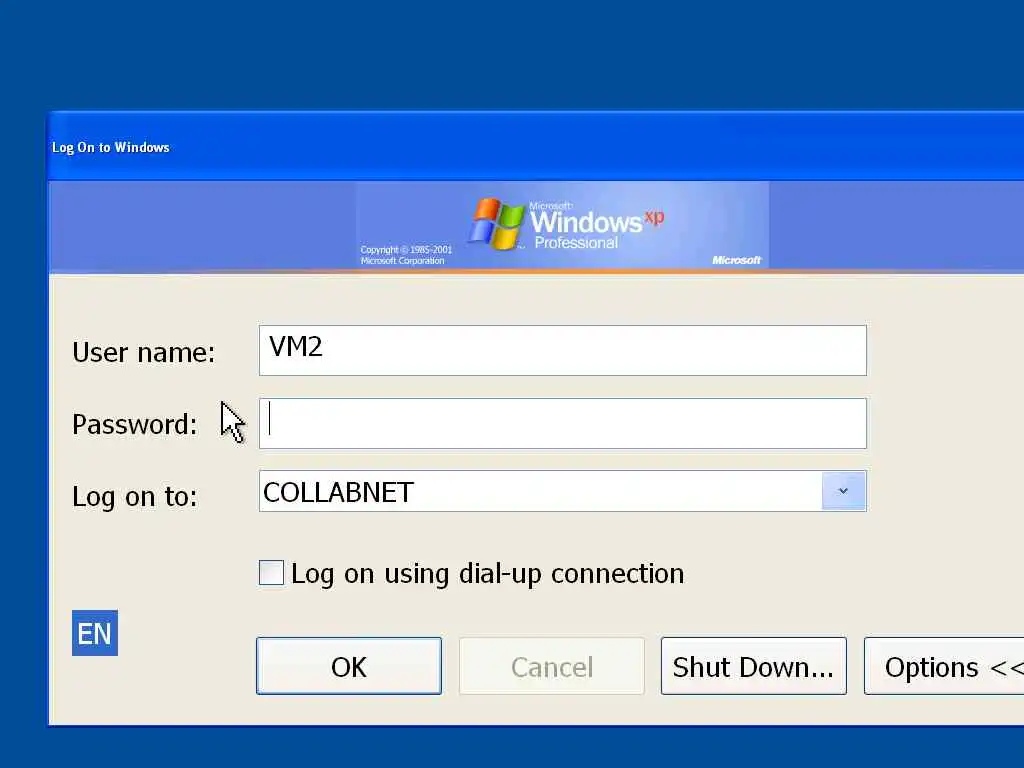
Task: Click the Windows XP Professional logo banner
Action: pos(562,225)
